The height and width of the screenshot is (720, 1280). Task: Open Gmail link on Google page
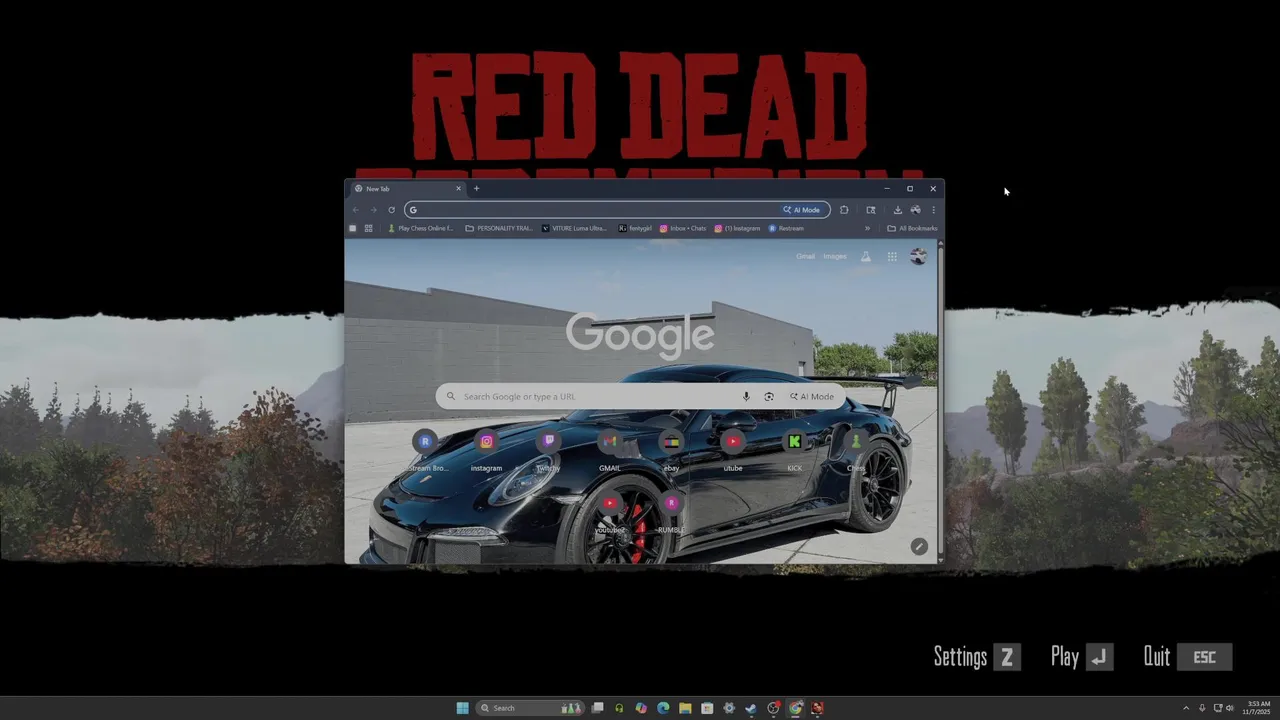coord(805,257)
